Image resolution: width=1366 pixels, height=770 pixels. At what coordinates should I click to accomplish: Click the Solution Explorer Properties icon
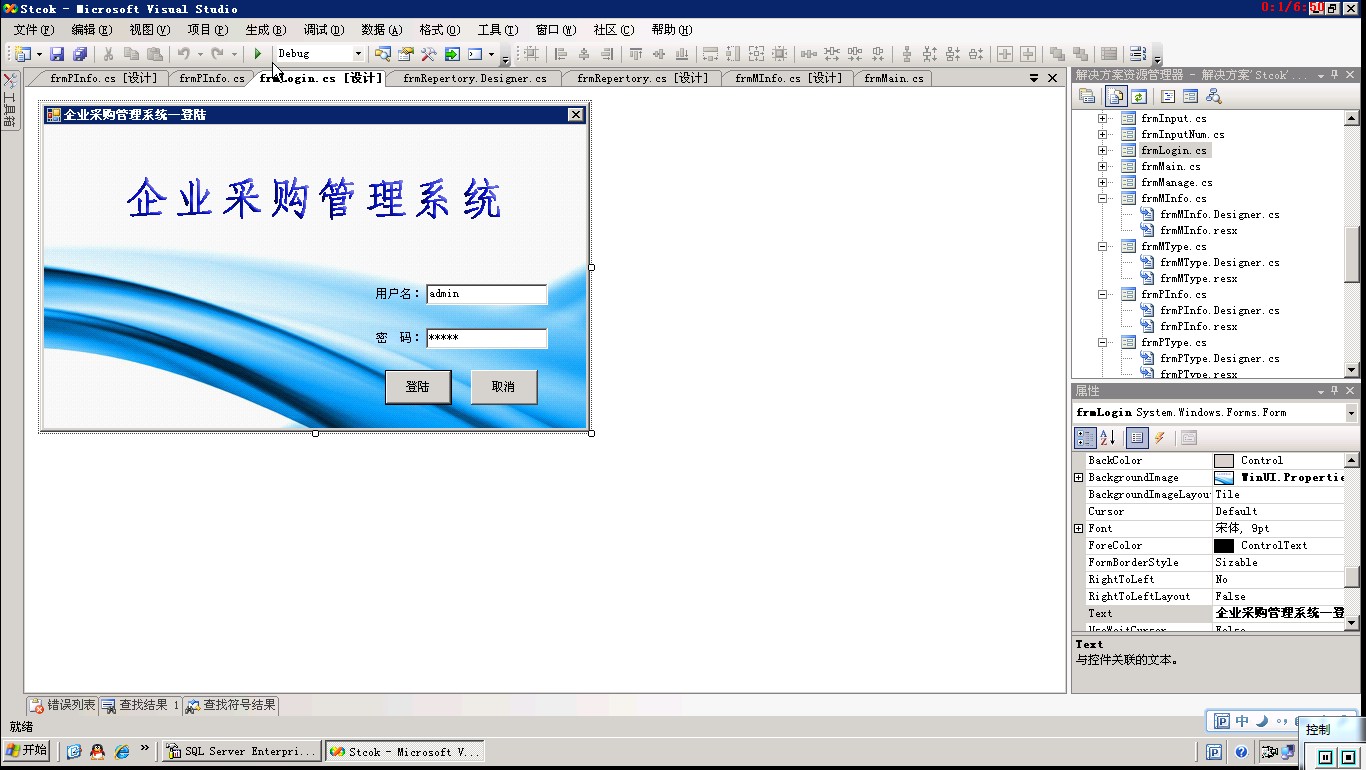pos(1087,97)
